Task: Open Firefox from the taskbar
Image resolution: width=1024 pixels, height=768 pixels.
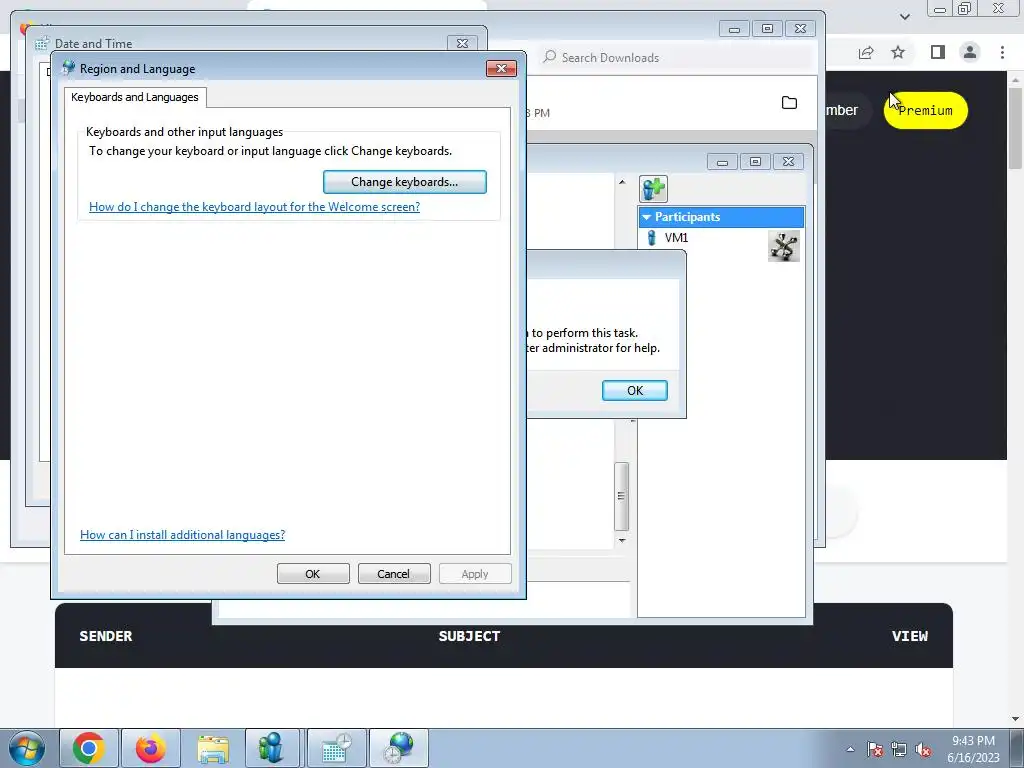Action: pos(150,748)
